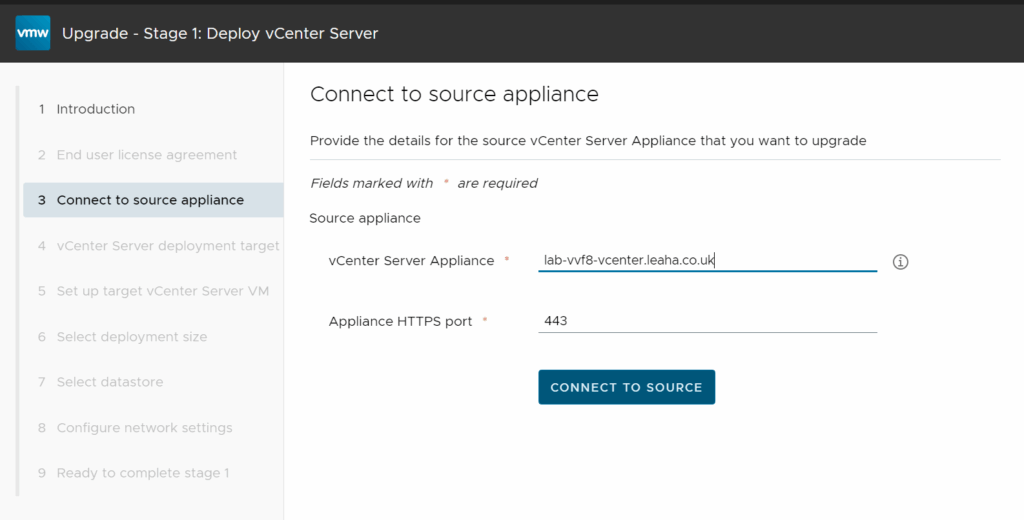Click the 'Fields marked with * are required' note
This screenshot has width=1024, height=520.
pyautogui.click(x=424, y=183)
